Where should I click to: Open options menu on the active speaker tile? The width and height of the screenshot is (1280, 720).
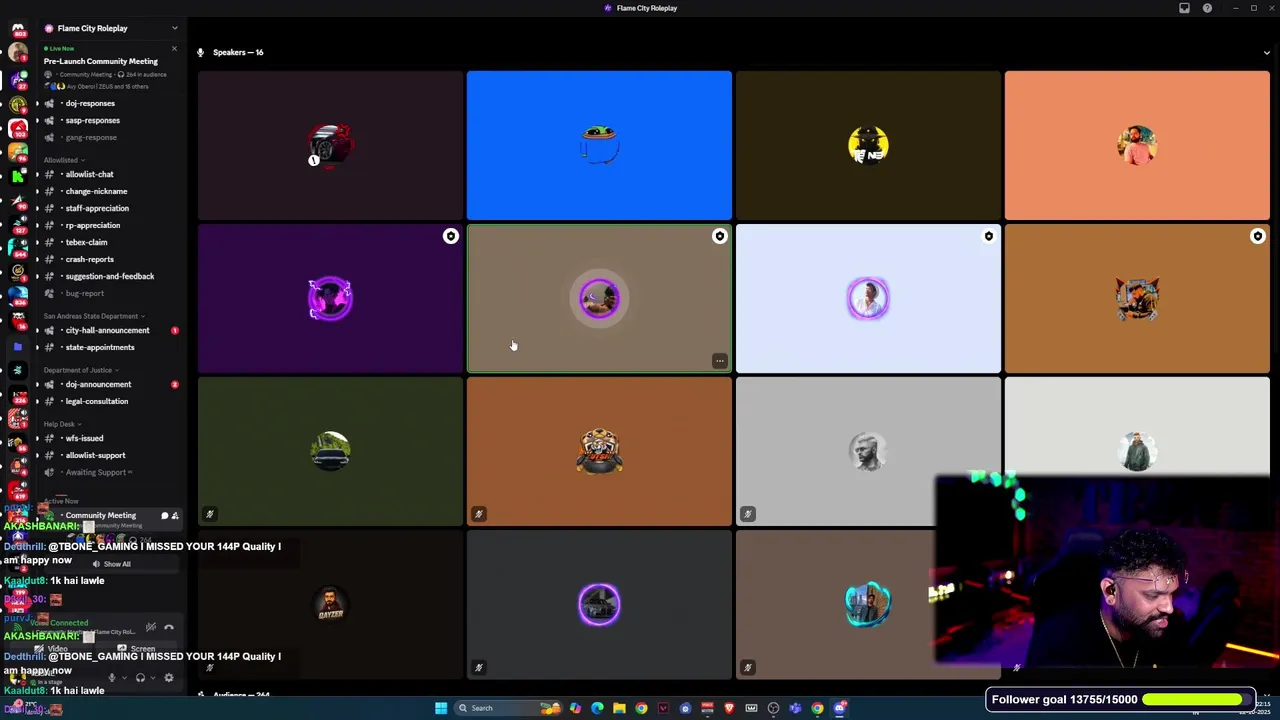[719, 361]
